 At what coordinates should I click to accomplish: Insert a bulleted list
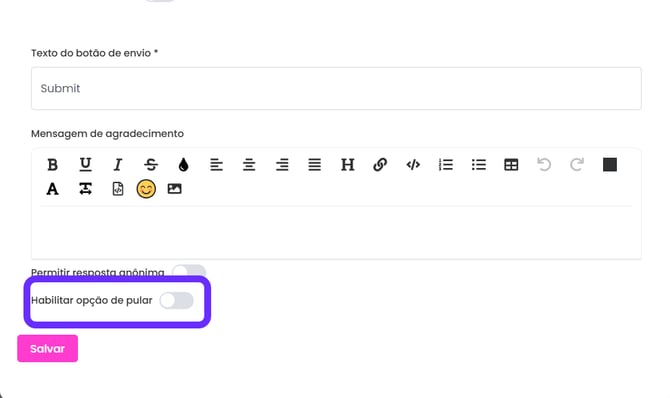click(x=479, y=165)
